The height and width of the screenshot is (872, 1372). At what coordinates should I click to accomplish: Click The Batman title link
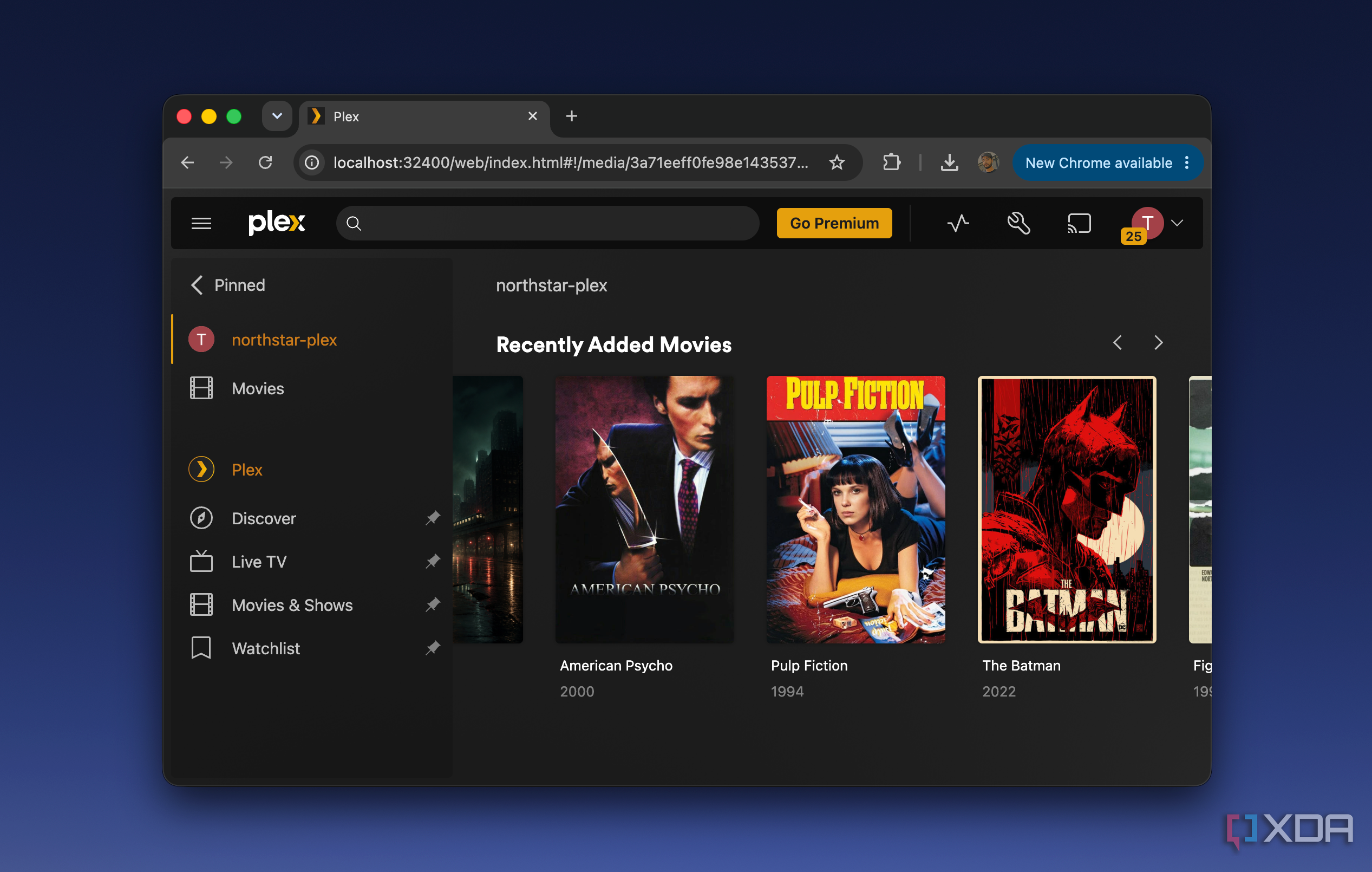1021,666
